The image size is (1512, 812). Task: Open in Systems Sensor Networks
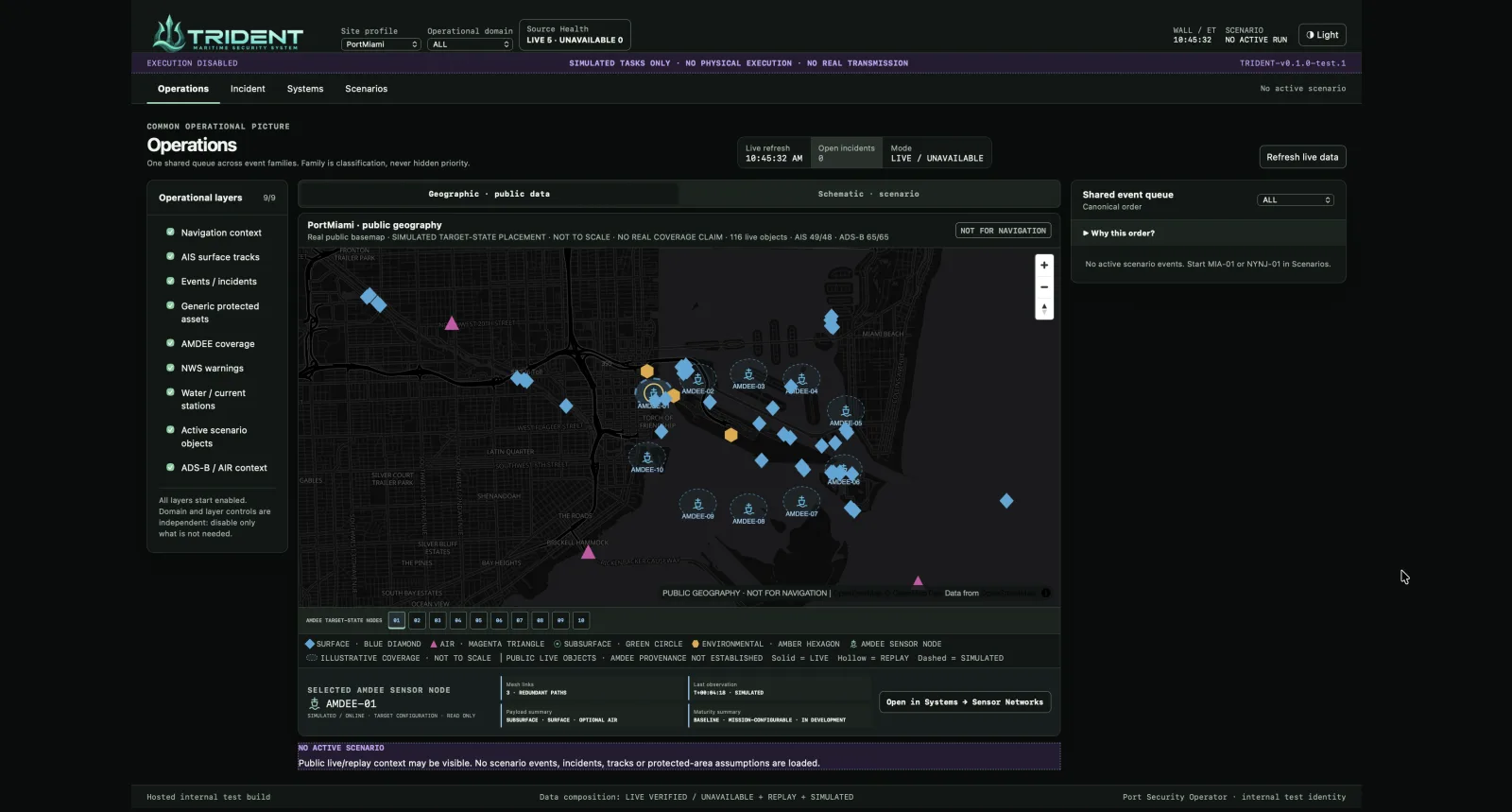tap(965, 701)
